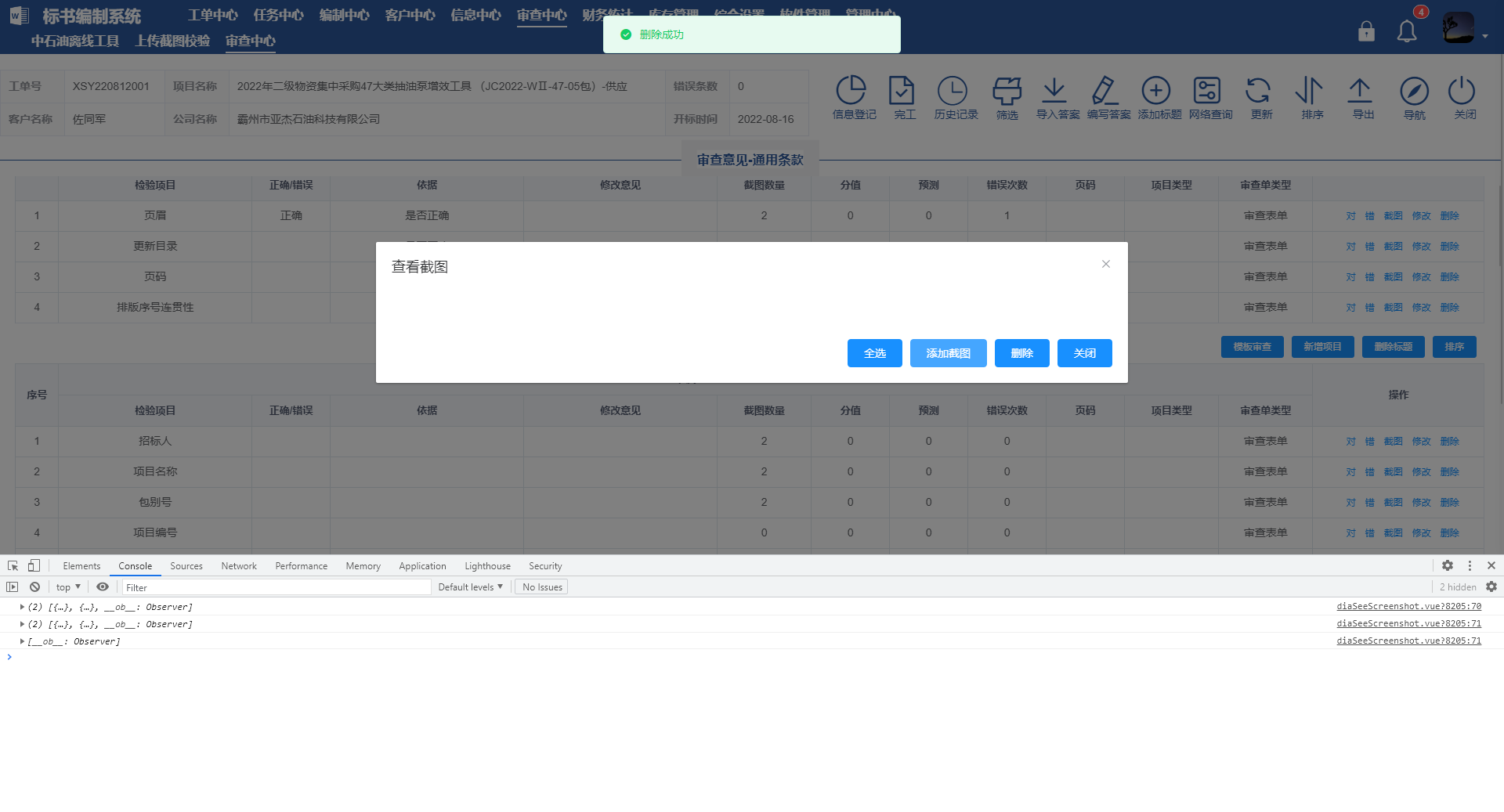Open the 网络查询 search icon
This screenshot has height=812, width=1504.
coord(1207,90)
